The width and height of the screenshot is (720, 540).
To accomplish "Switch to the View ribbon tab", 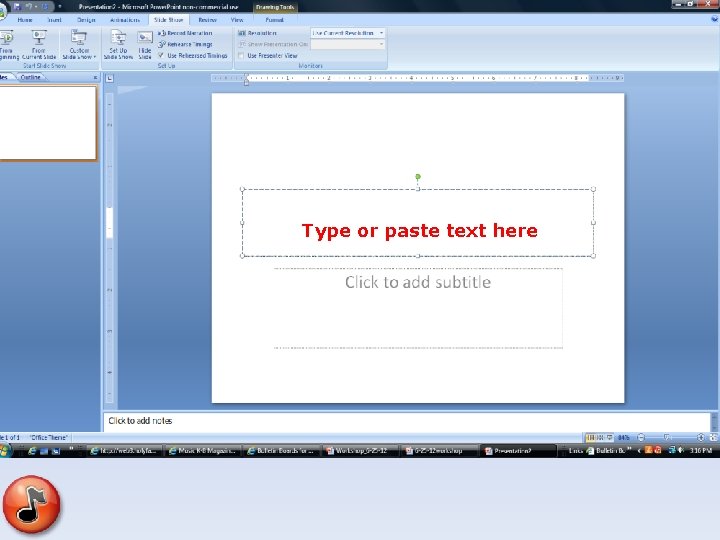I will pos(237,20).
